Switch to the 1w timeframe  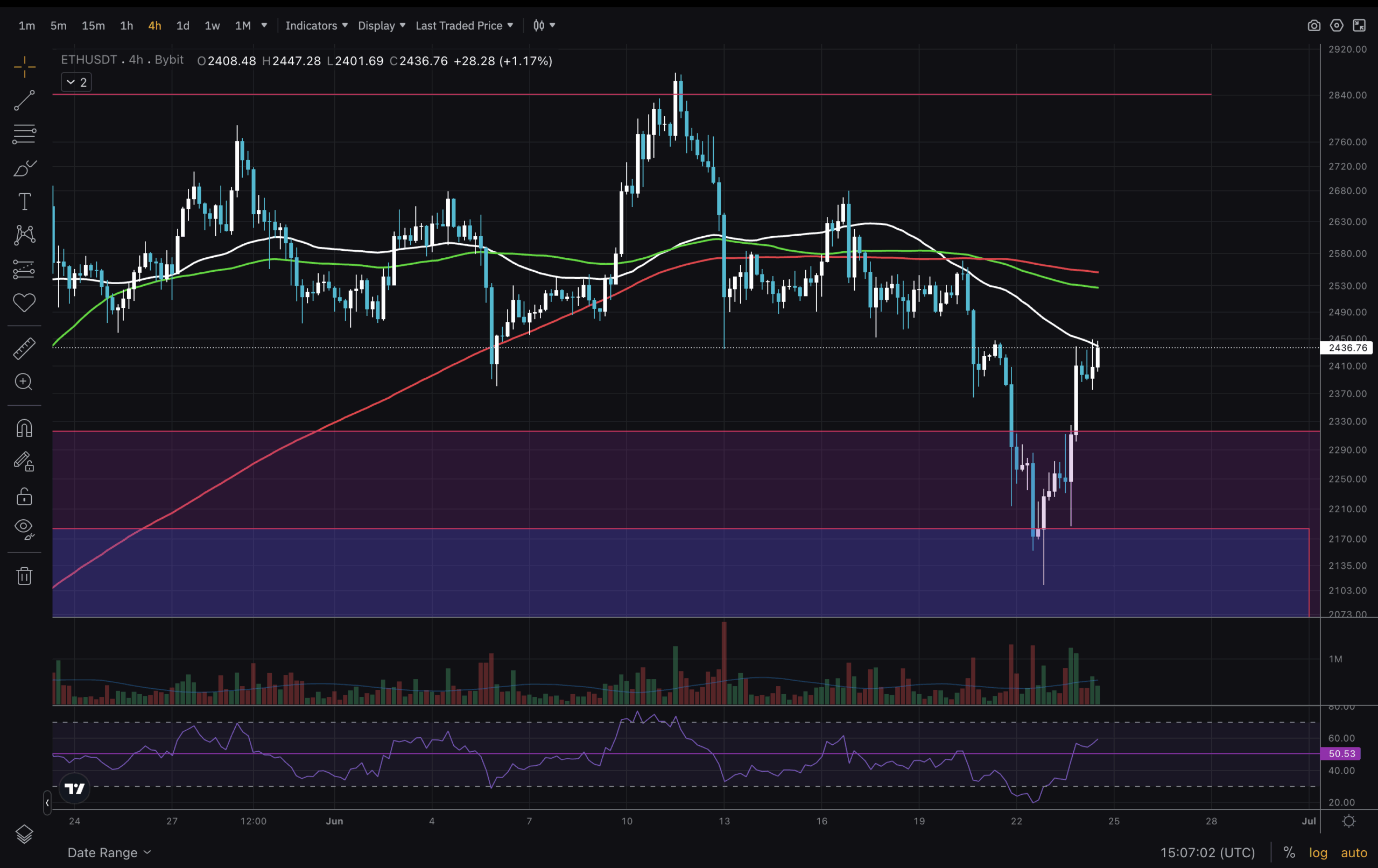(x=212, y=25)
